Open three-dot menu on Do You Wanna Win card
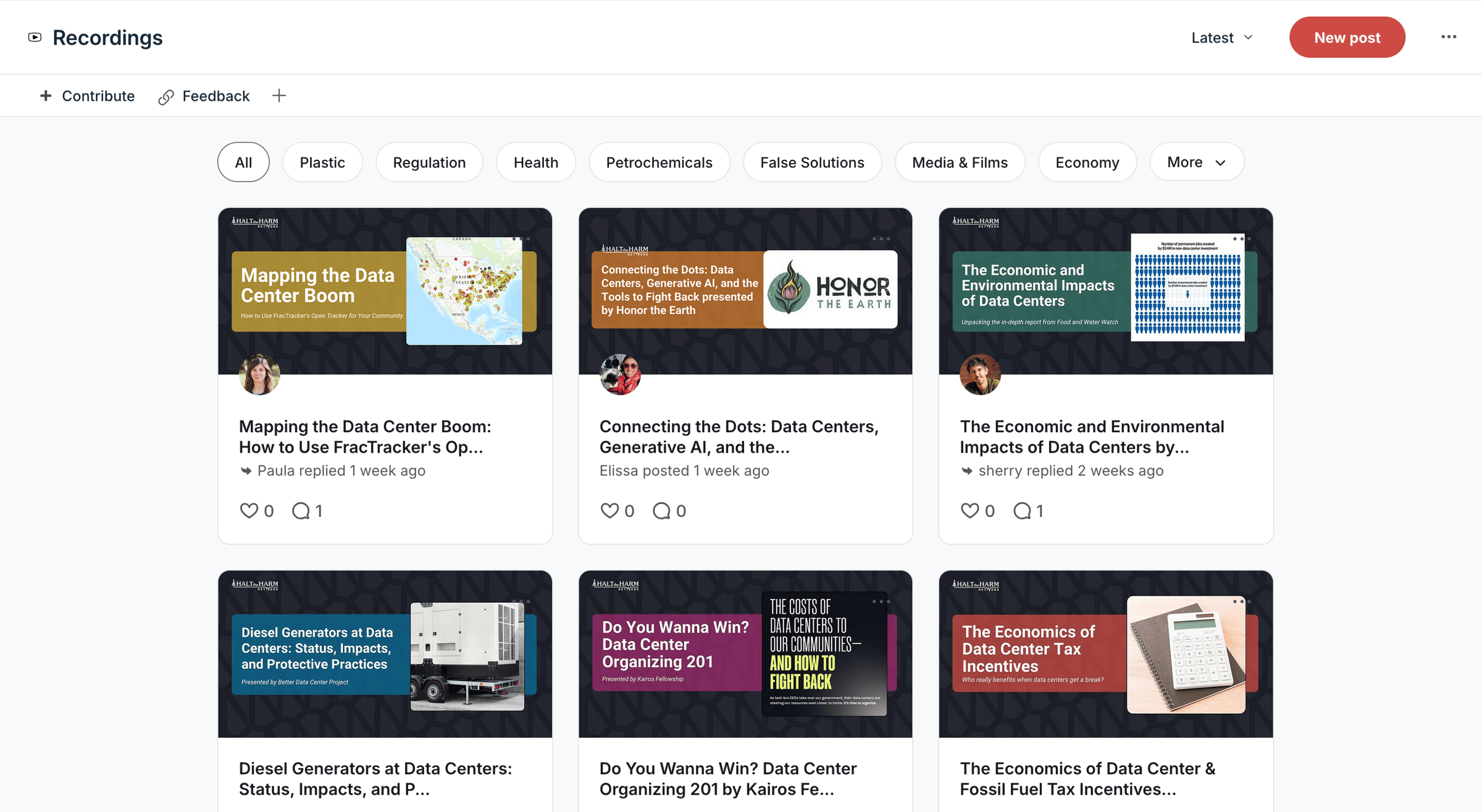The width and height of the screenshot is (1482, 812). click(881, 601)
